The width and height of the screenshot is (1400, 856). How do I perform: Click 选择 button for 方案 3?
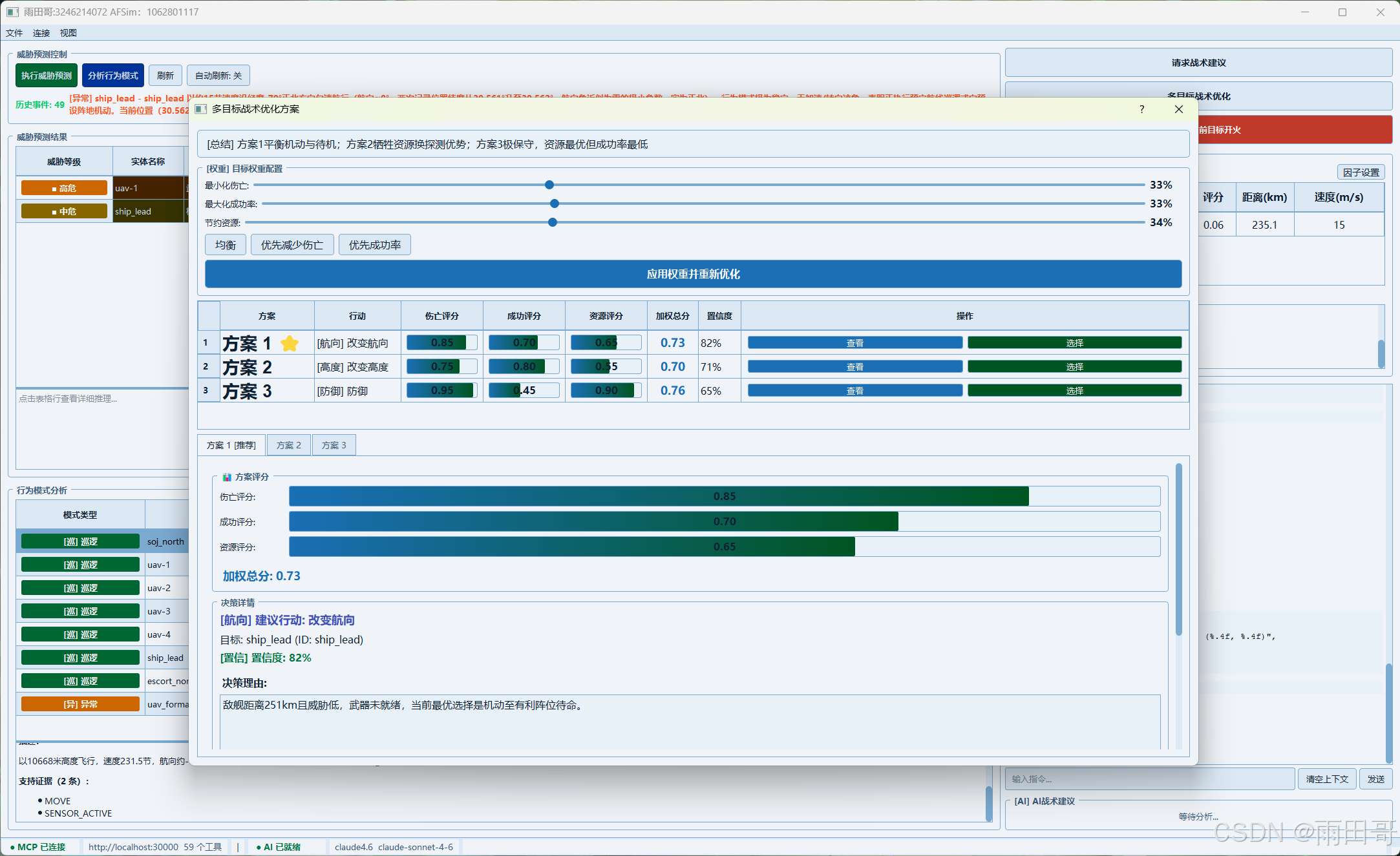pyautogui.click(x=1074, y=391)
